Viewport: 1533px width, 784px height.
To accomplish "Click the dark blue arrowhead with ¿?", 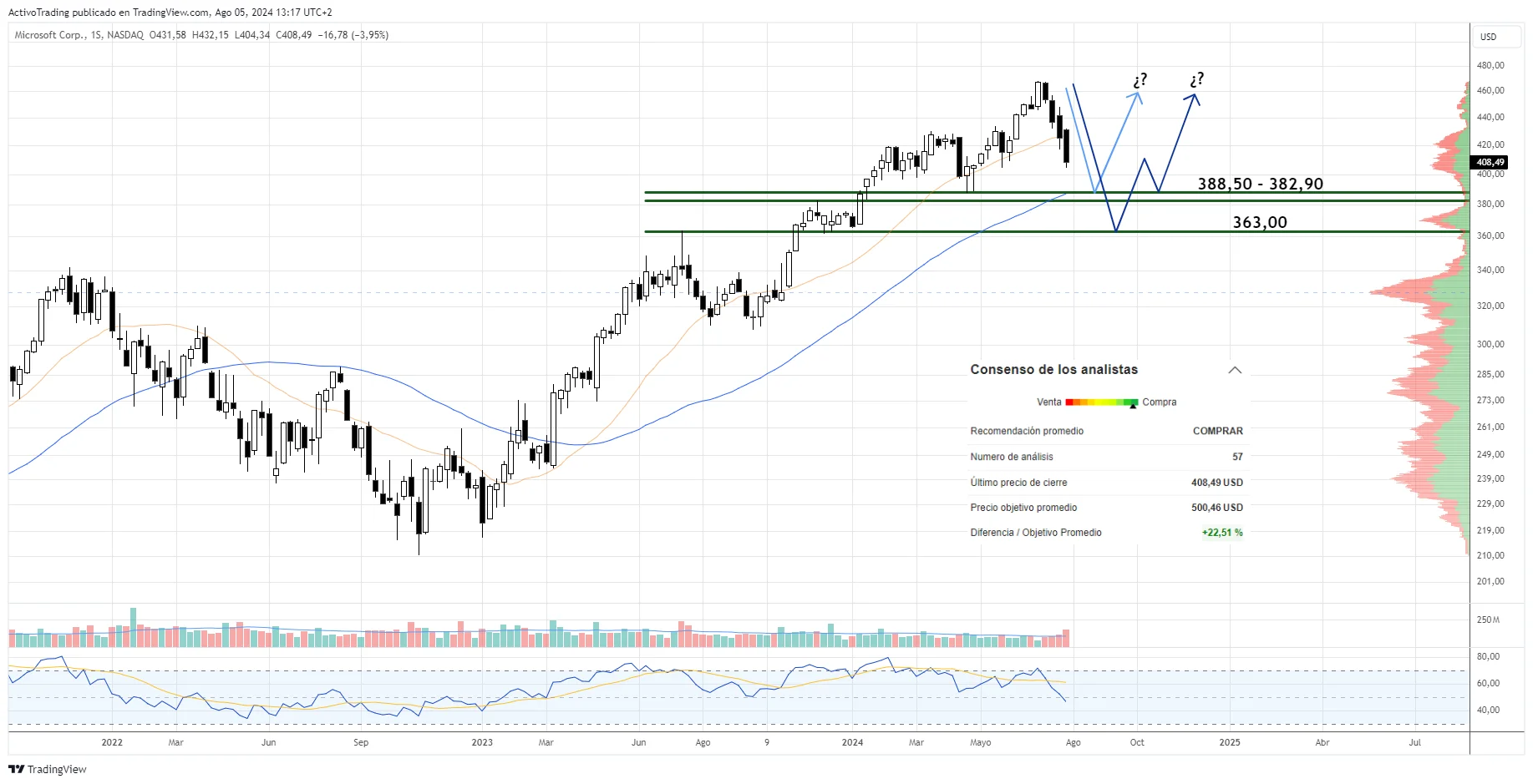I will (1193, 98).
